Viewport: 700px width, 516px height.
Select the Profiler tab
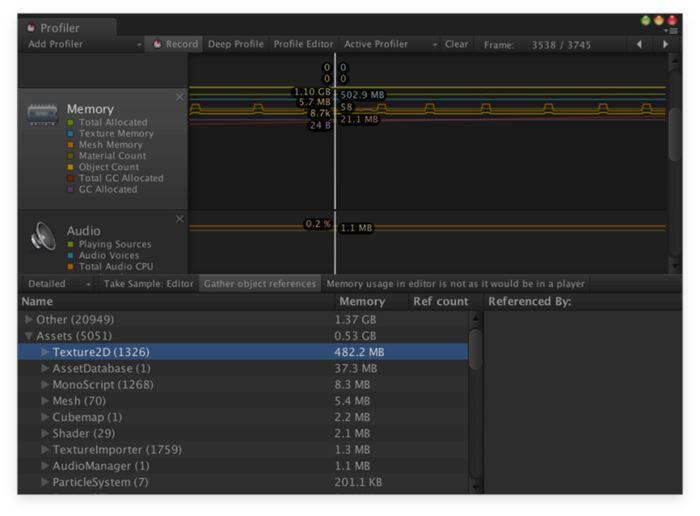tap(60, 28)
